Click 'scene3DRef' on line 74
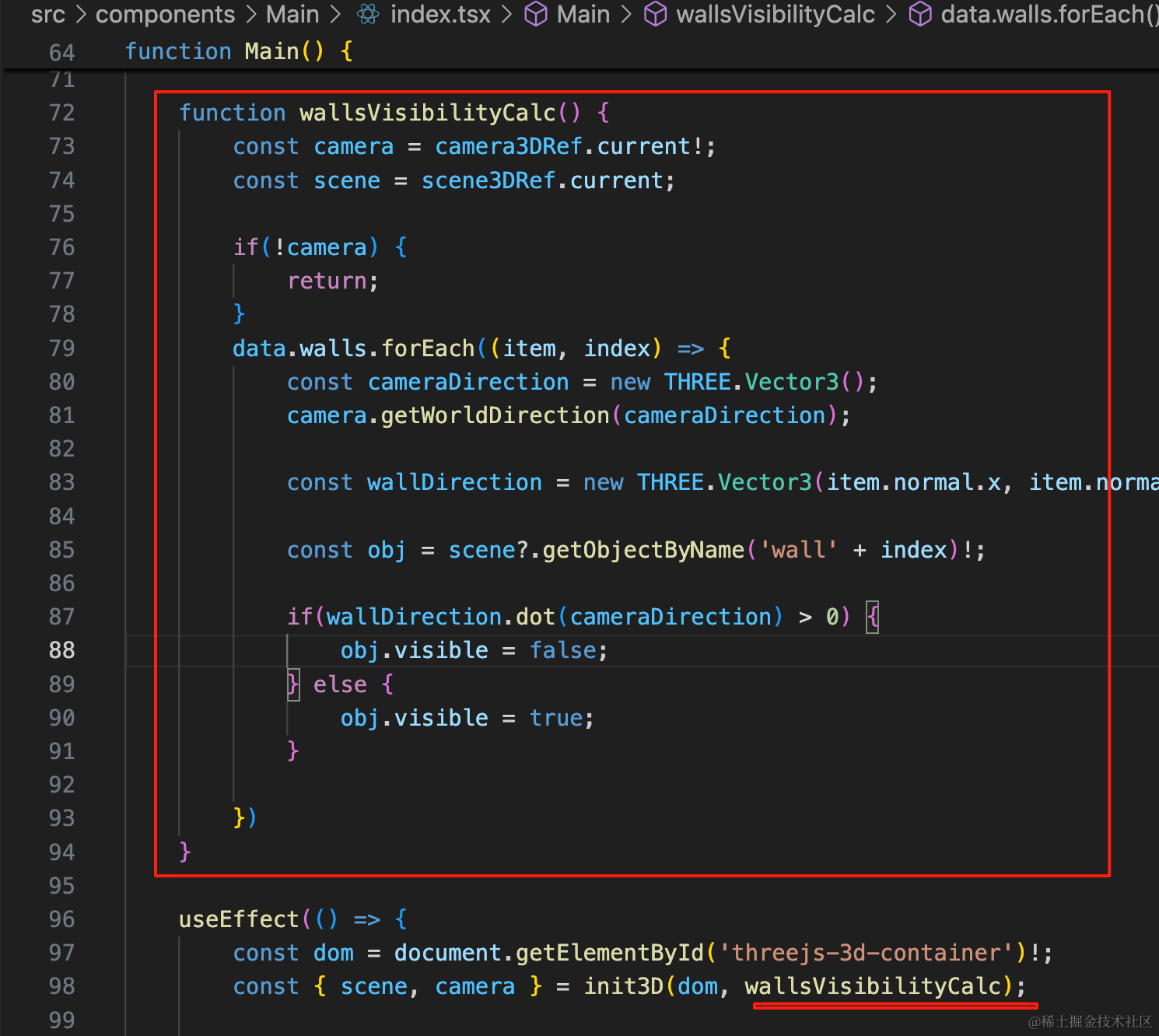1159x1036 pixels. pos(488,180)
